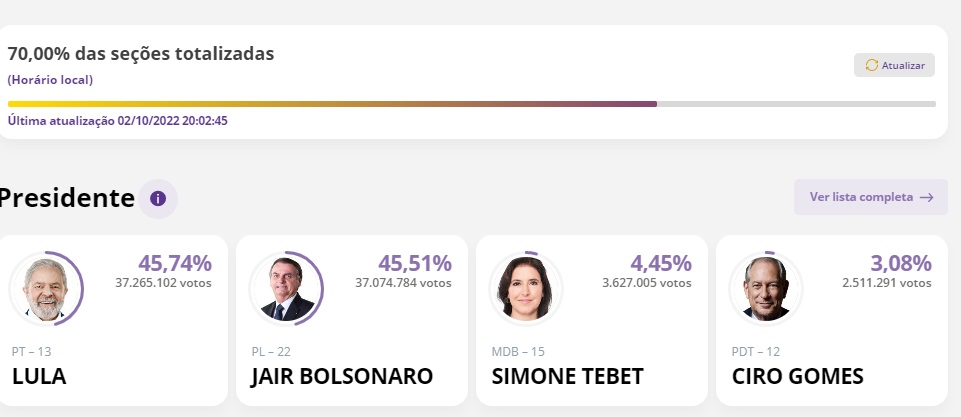The image size is (961, 417).
Task: Click Simone Tebet's 4,45% percentage
Action: click(660, 264)
